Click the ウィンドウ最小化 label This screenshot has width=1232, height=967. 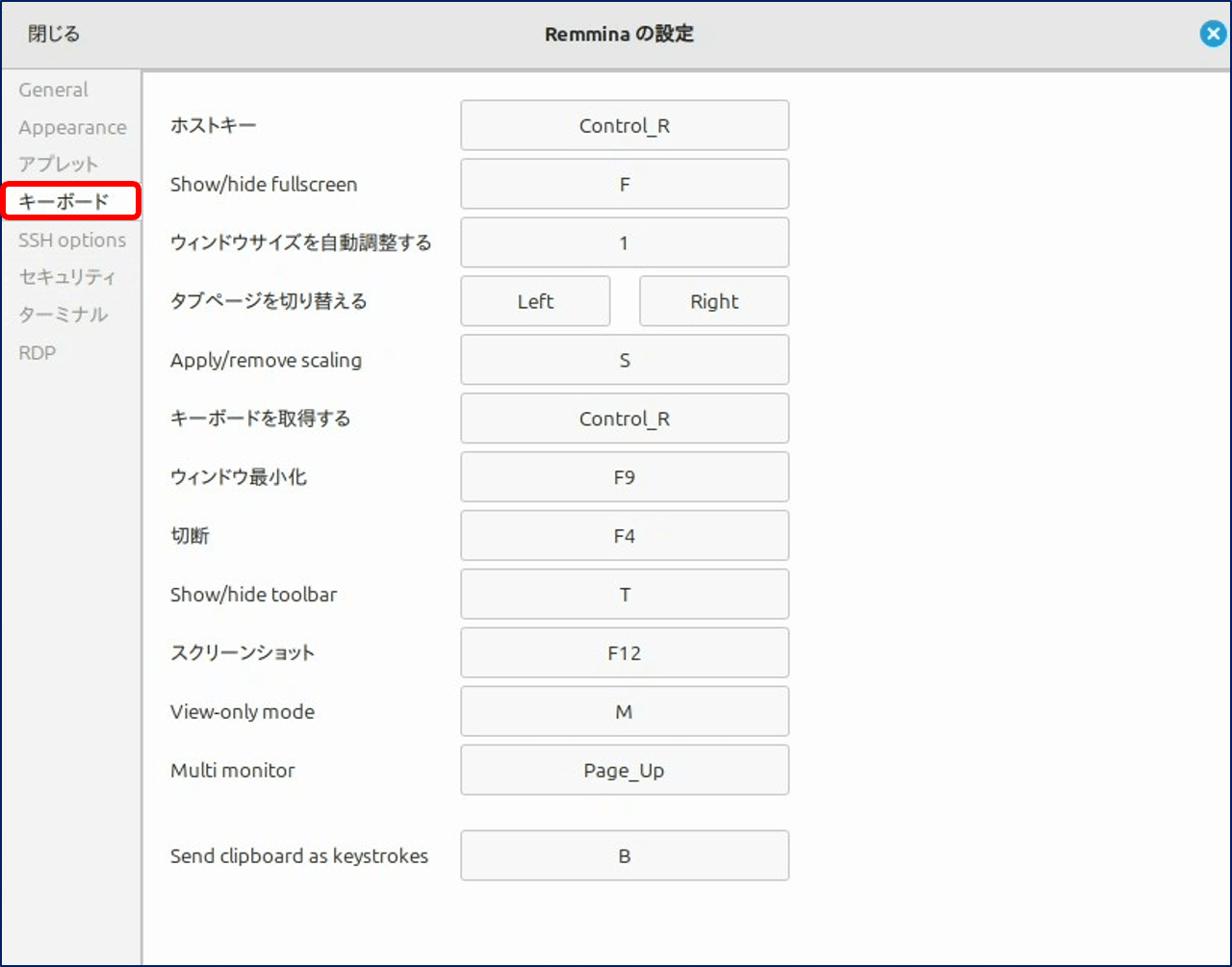[239, 477]
